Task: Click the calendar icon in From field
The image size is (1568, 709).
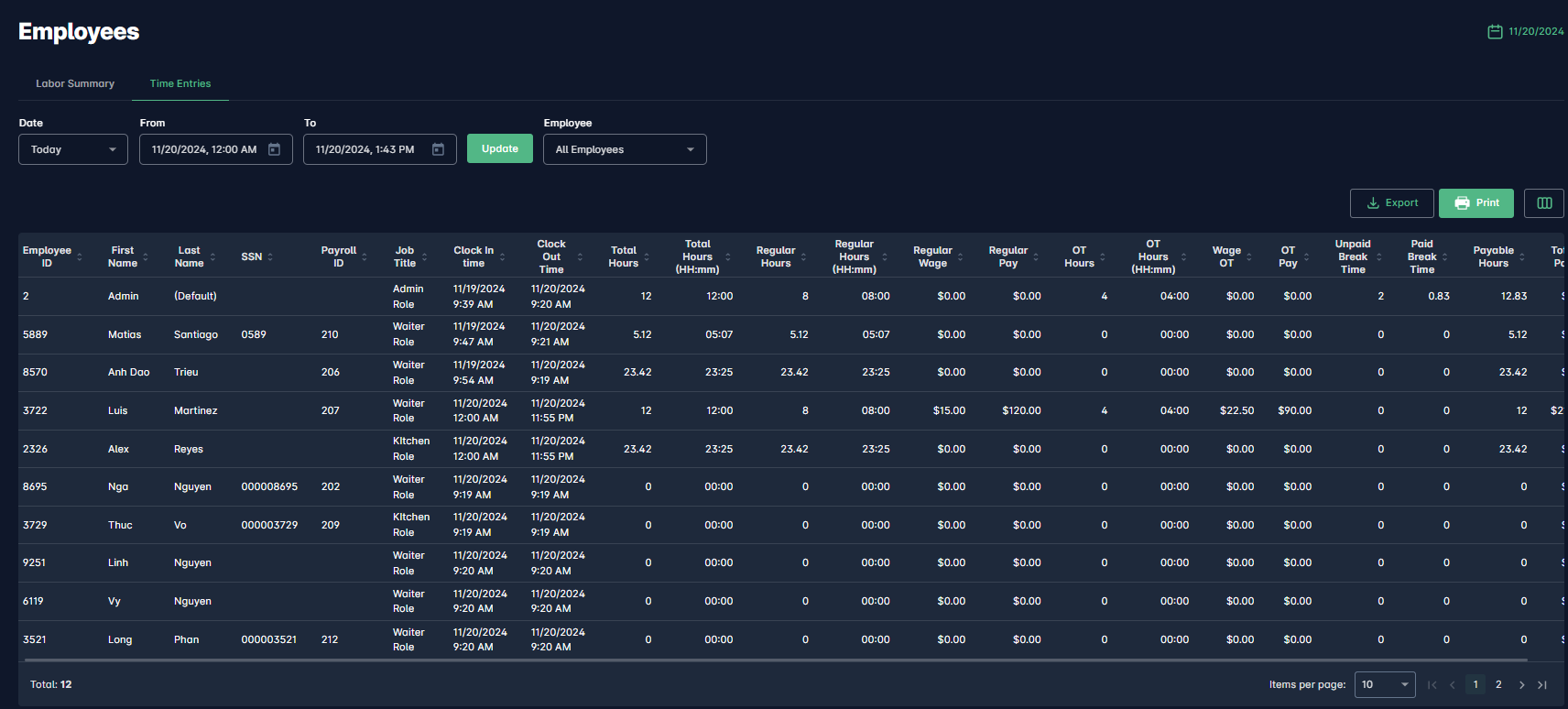Action: pos(274,149)
